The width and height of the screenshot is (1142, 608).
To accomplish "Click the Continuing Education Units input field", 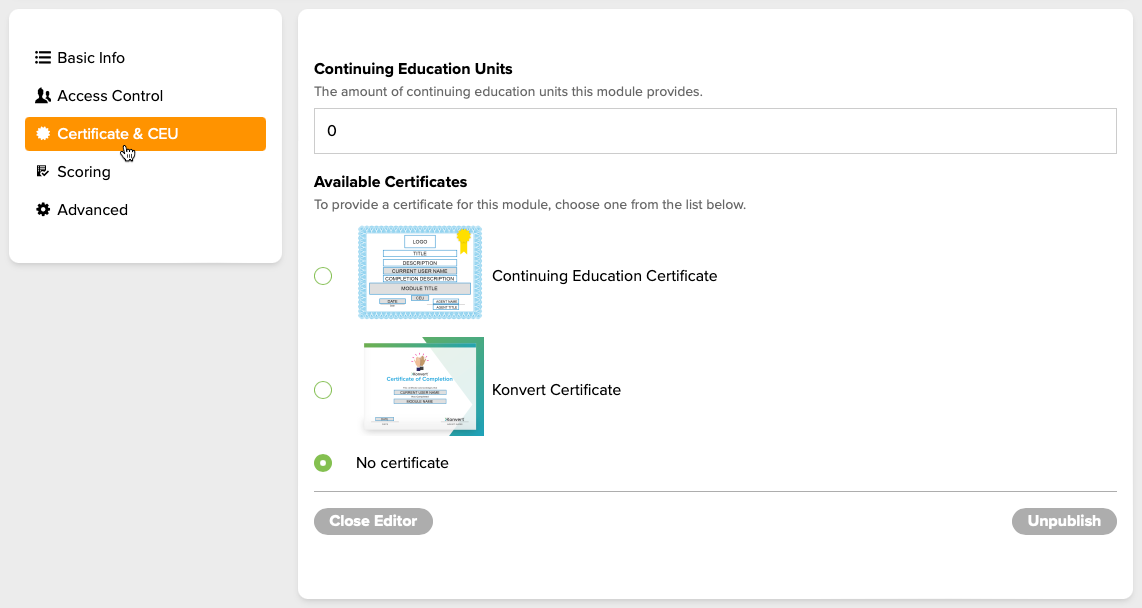I will coord(715,130).
